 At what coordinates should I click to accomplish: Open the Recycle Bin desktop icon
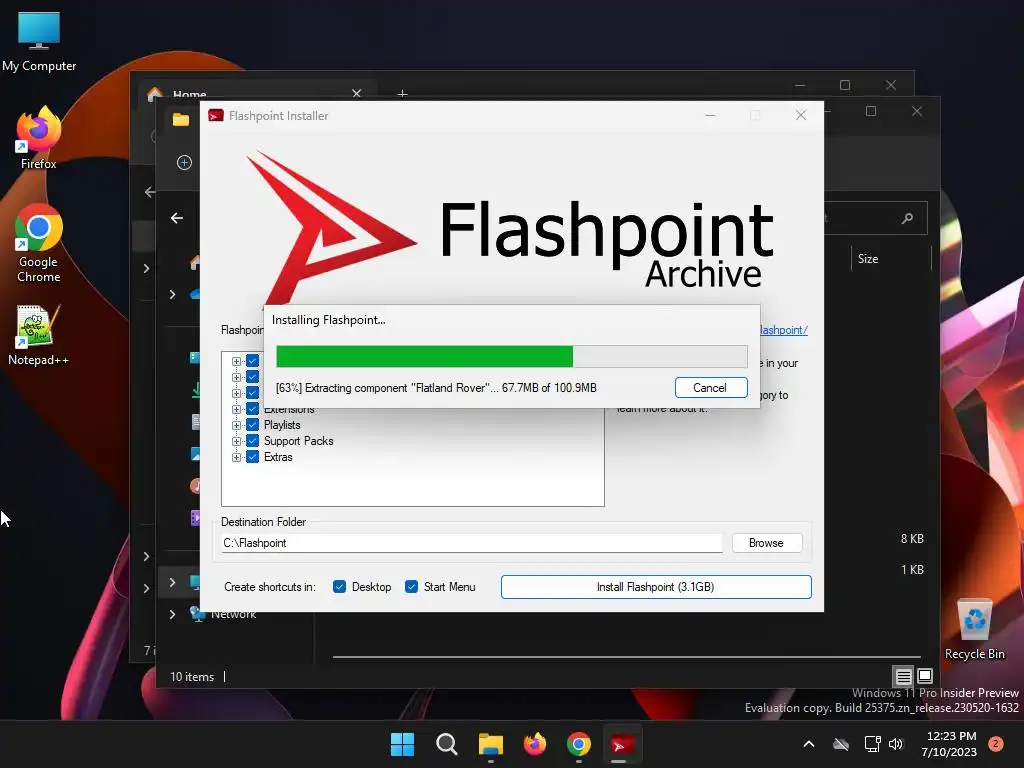pyautogui.click(x=974, y=630)
